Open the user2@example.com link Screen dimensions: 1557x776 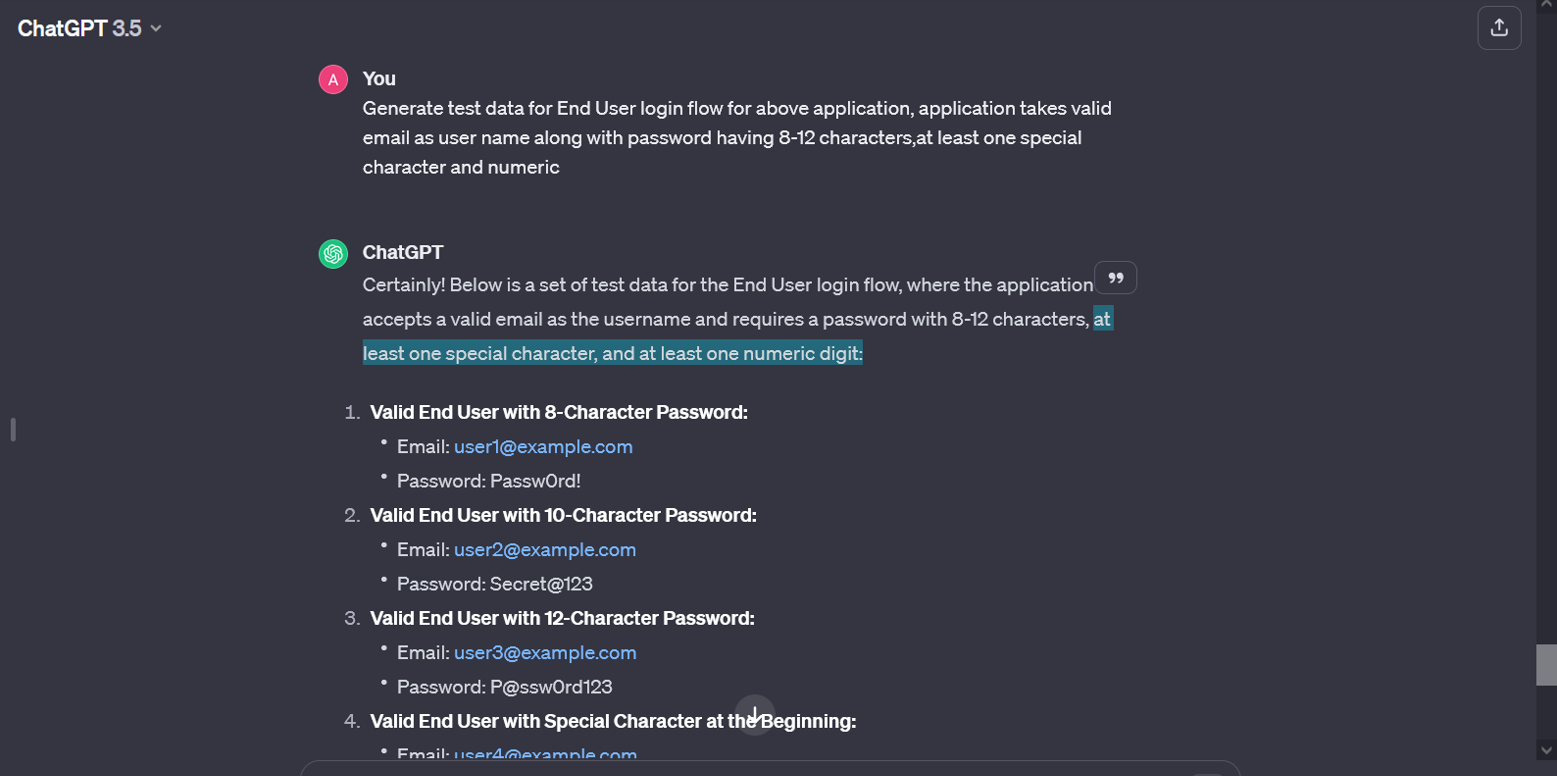pyautogui.click(x=545, y=550)
